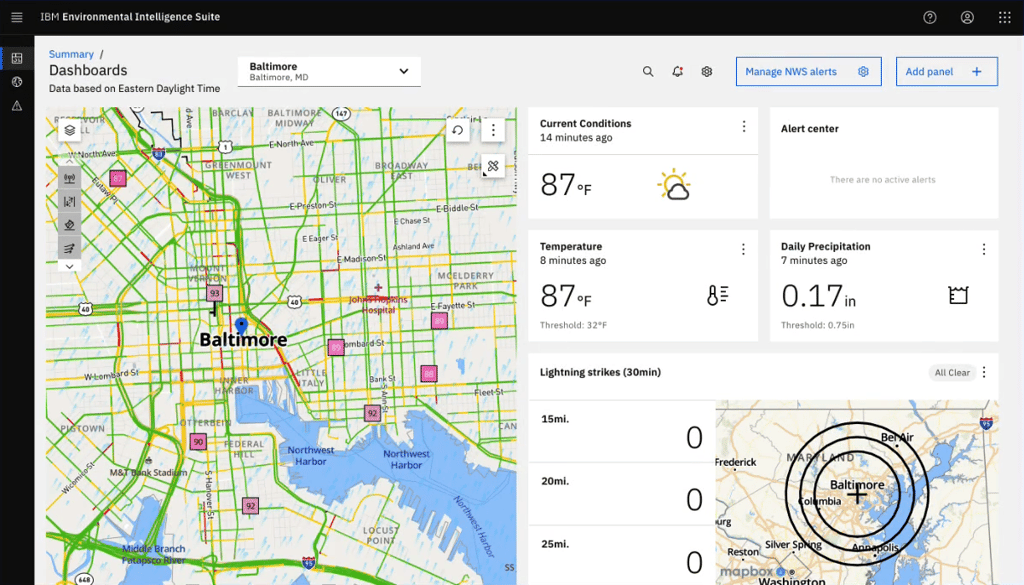The image size is (1024, 585).
Task: Open the map panel overflow menu
Action: click(493, 130)
